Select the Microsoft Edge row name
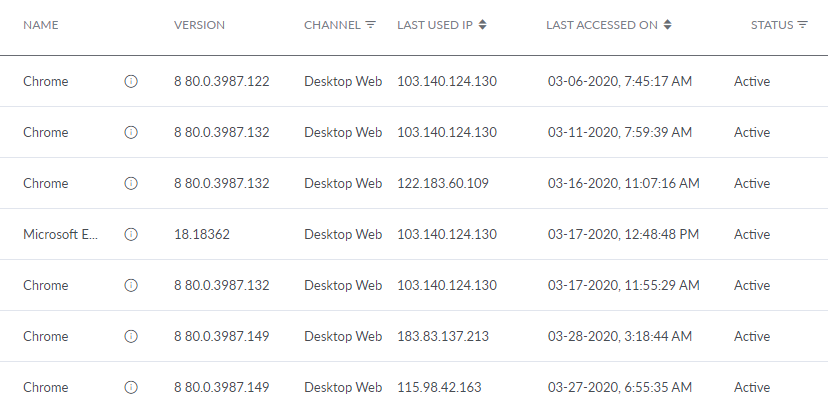This screenshot has height=405, width=828. click(60, 234)
